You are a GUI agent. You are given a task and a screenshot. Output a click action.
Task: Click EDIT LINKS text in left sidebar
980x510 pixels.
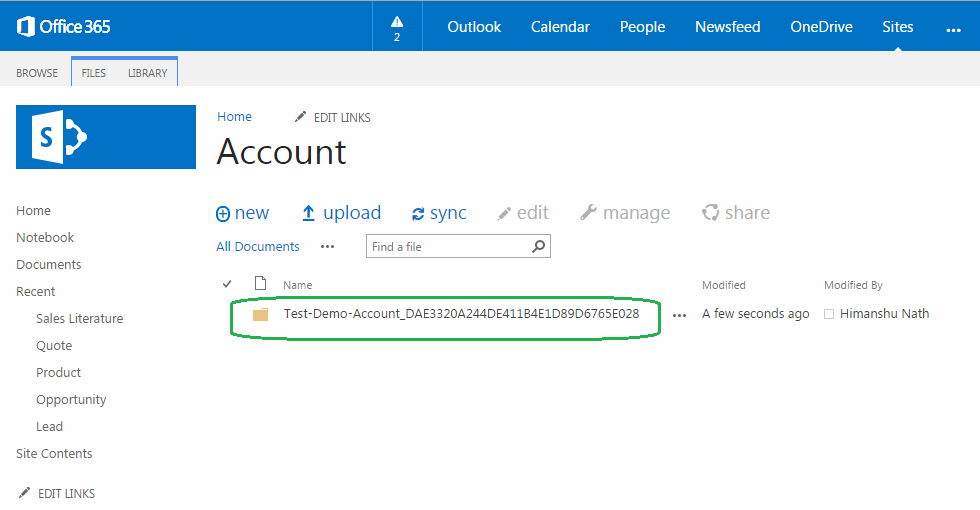tap(66, 494)
